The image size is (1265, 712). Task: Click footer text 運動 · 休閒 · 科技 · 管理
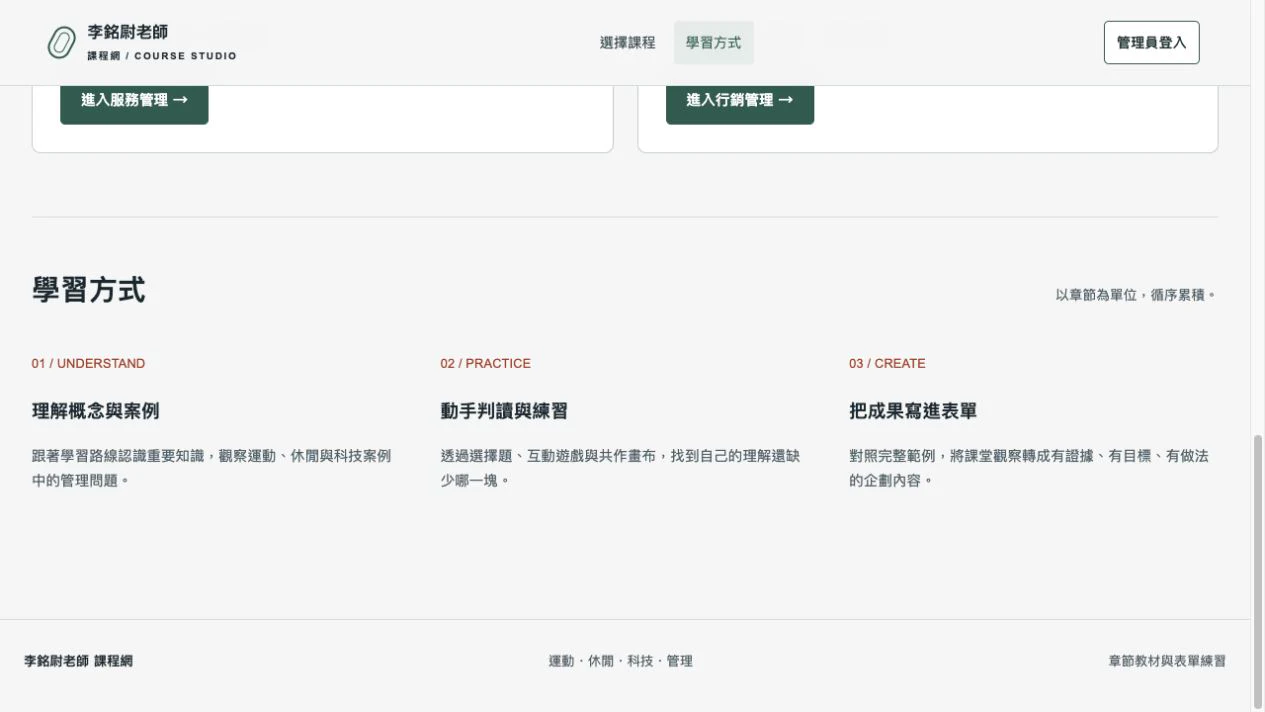pyautogui.click(x=620, y=661)
